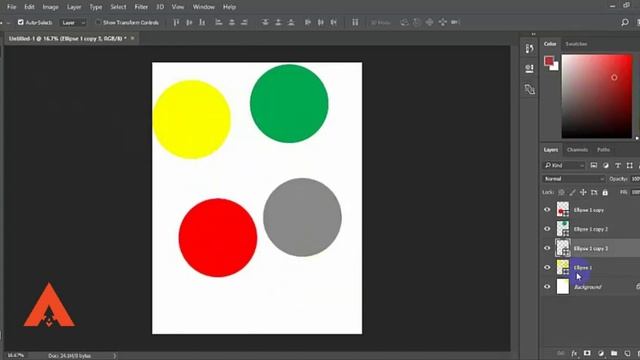Select the Ellipse 1 copy layer thumbnail
The height and width of the screenshot is (360, 640).
[x=563, y=209]
